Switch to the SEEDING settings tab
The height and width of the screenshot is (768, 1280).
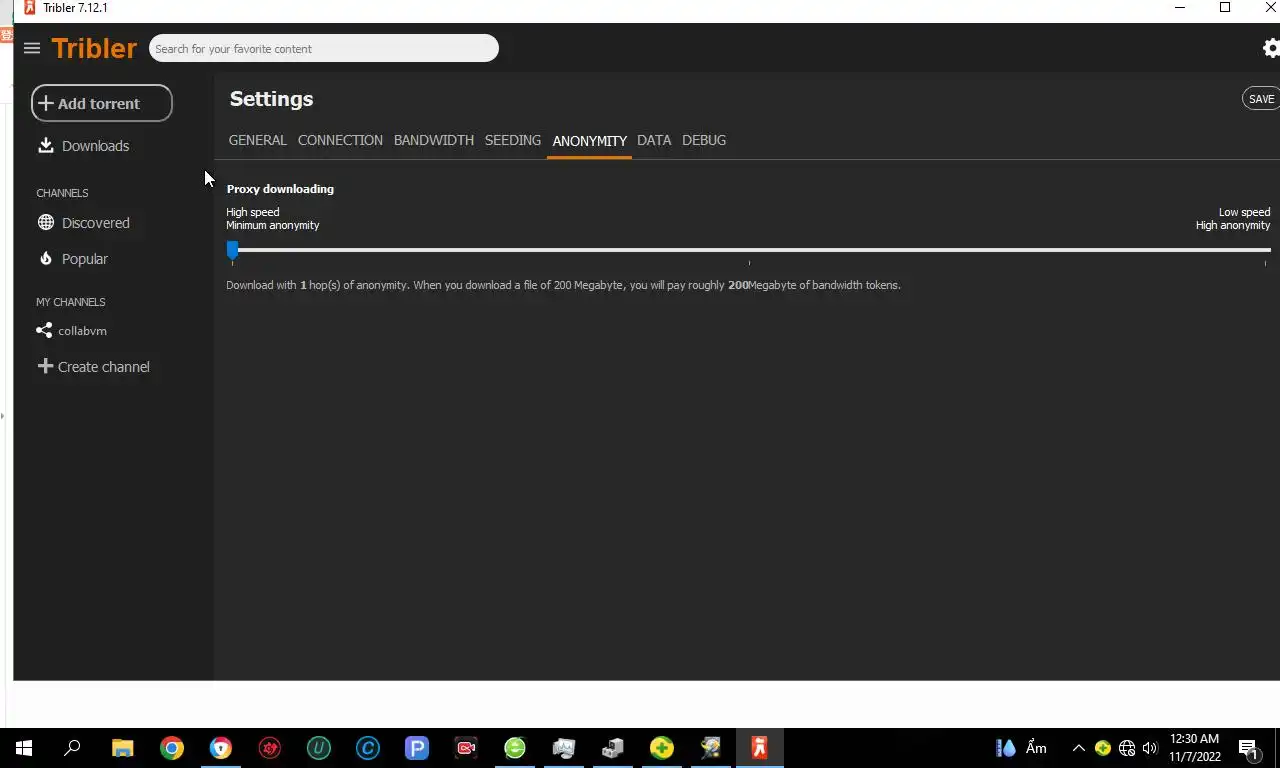coord(513,140)
